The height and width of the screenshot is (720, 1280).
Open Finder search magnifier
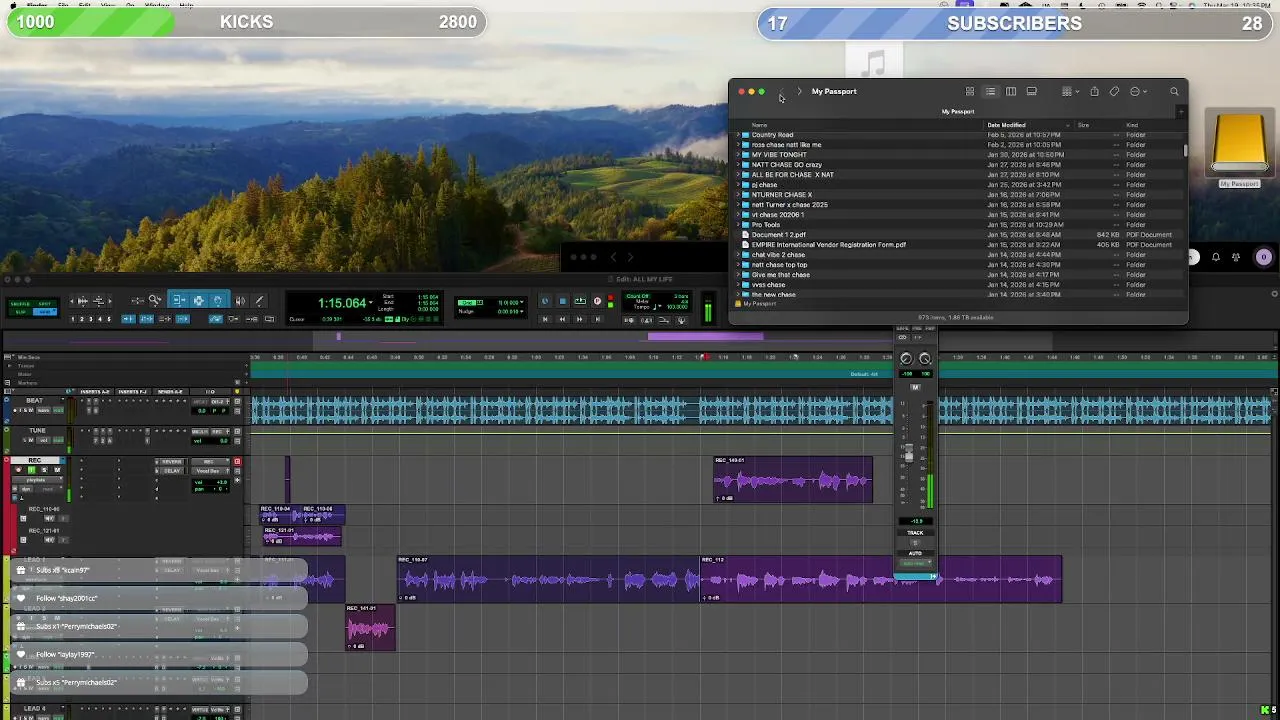click(1174, 92)
